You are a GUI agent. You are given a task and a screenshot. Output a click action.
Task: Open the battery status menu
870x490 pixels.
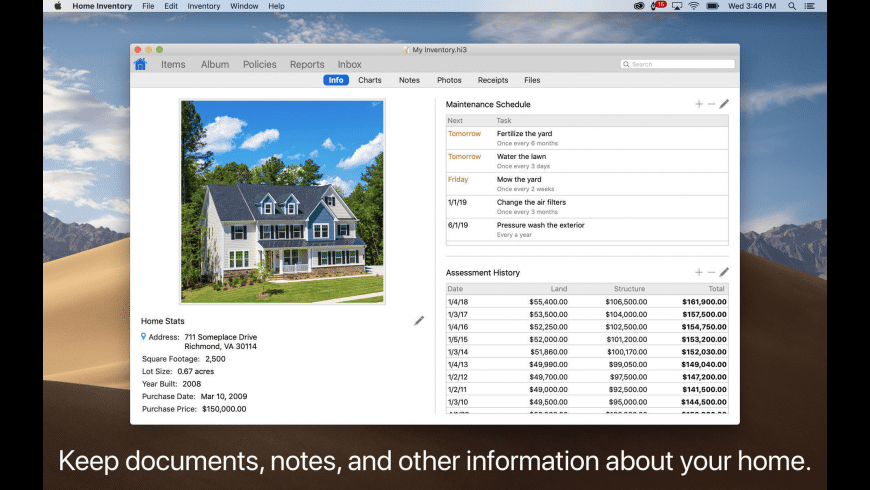[x=712, y=6]
